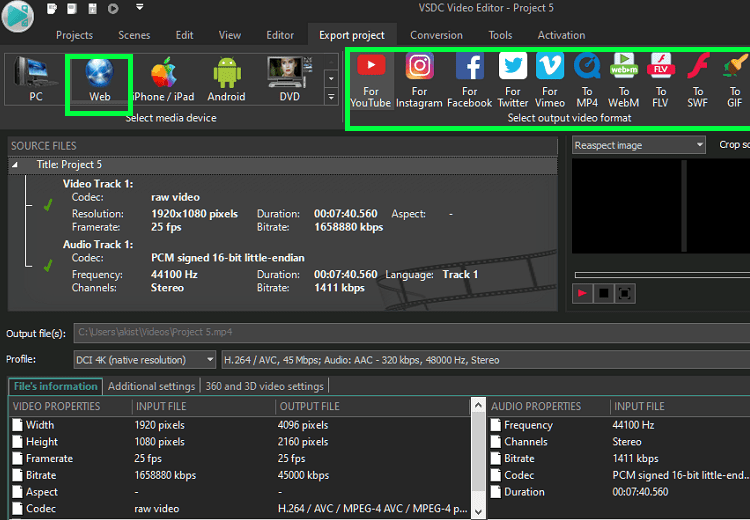Select the Channels audio property row

(x=619, y=442)
